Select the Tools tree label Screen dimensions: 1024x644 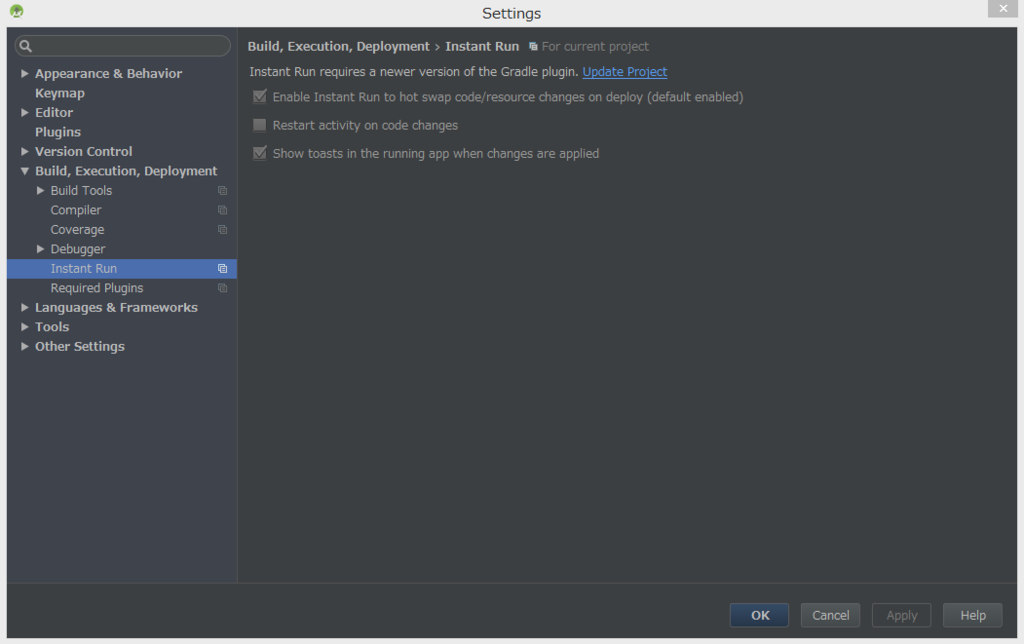(52, 327)
